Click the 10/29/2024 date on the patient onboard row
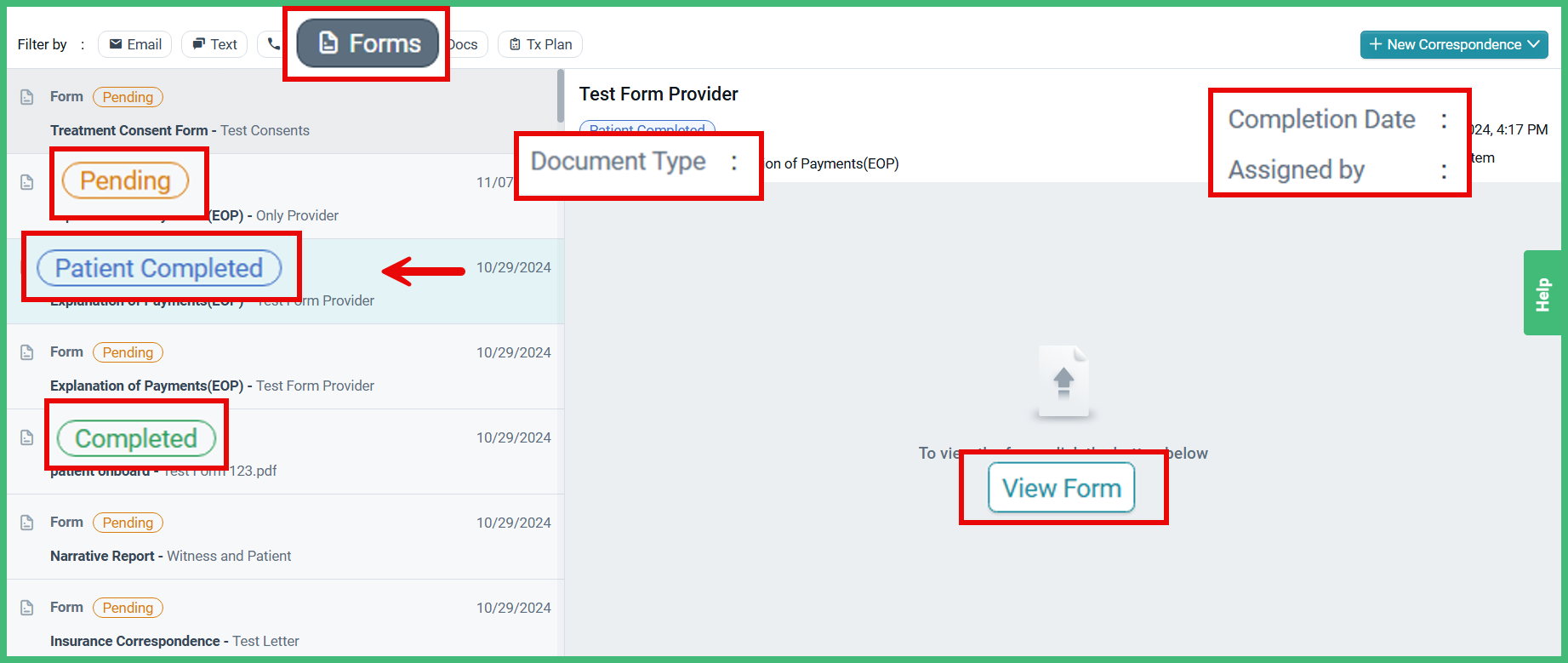The height and width of the screenshot is (663, 1568). (513, 437)
